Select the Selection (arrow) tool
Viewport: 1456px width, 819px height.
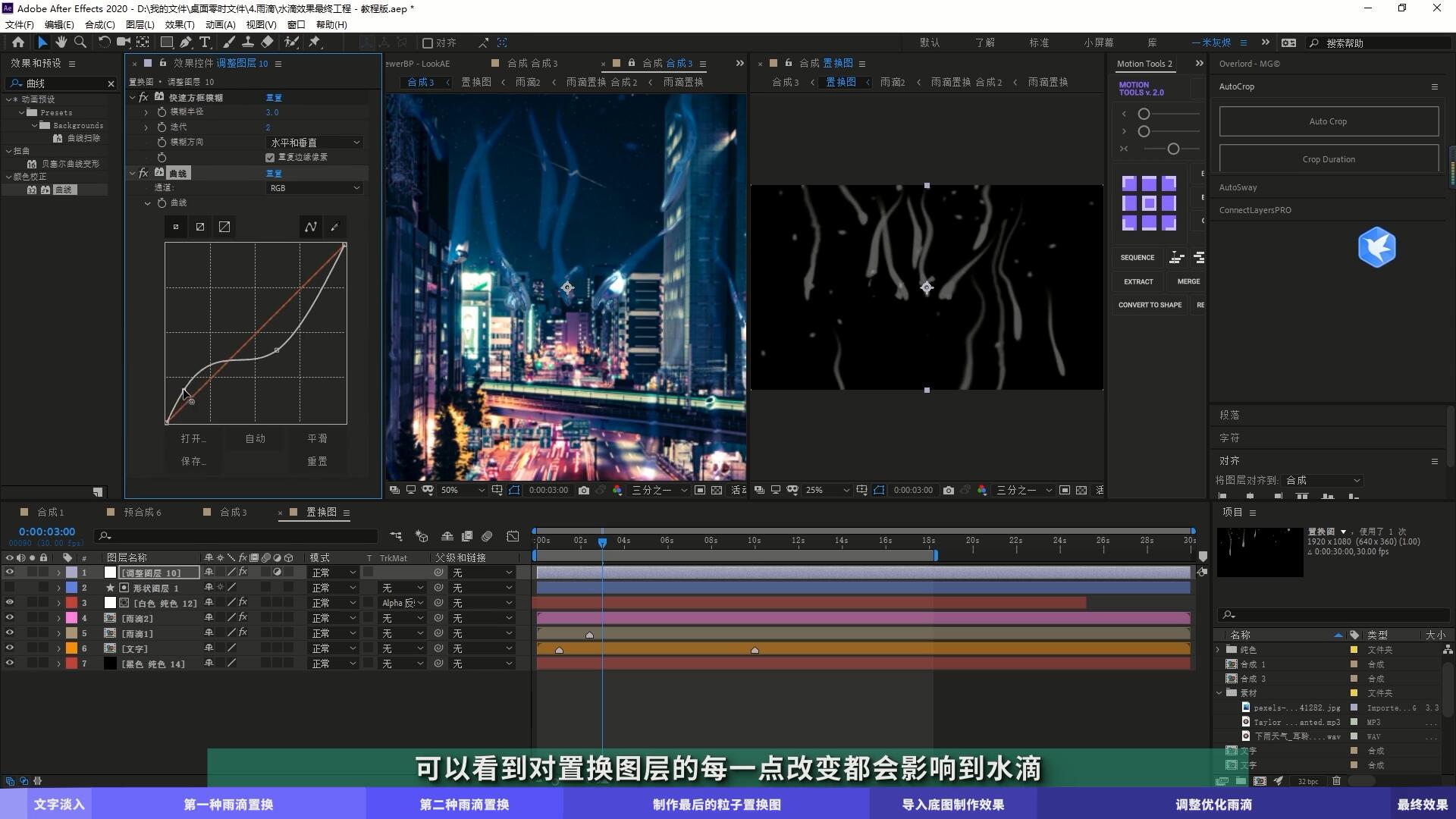pyautogui.click(x=42, y=42)
